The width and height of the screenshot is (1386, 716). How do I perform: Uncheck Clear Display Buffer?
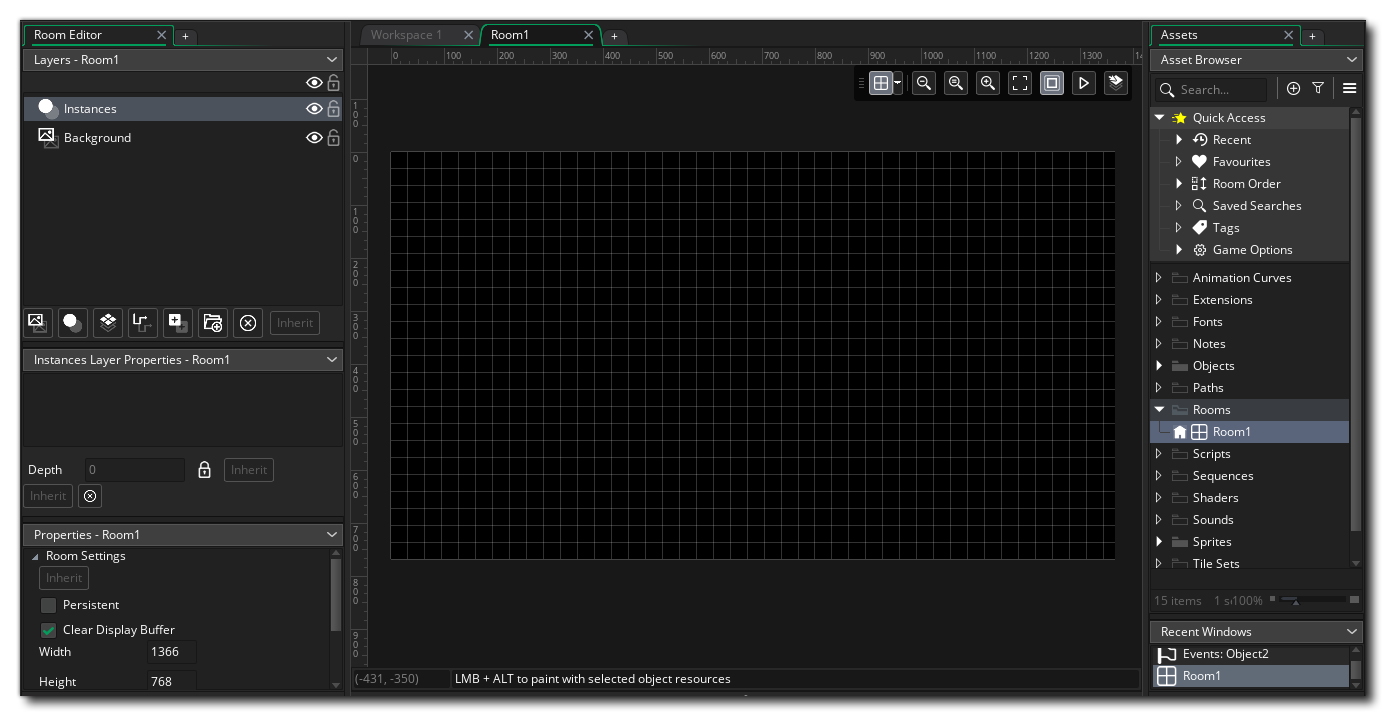click(48, 630)
